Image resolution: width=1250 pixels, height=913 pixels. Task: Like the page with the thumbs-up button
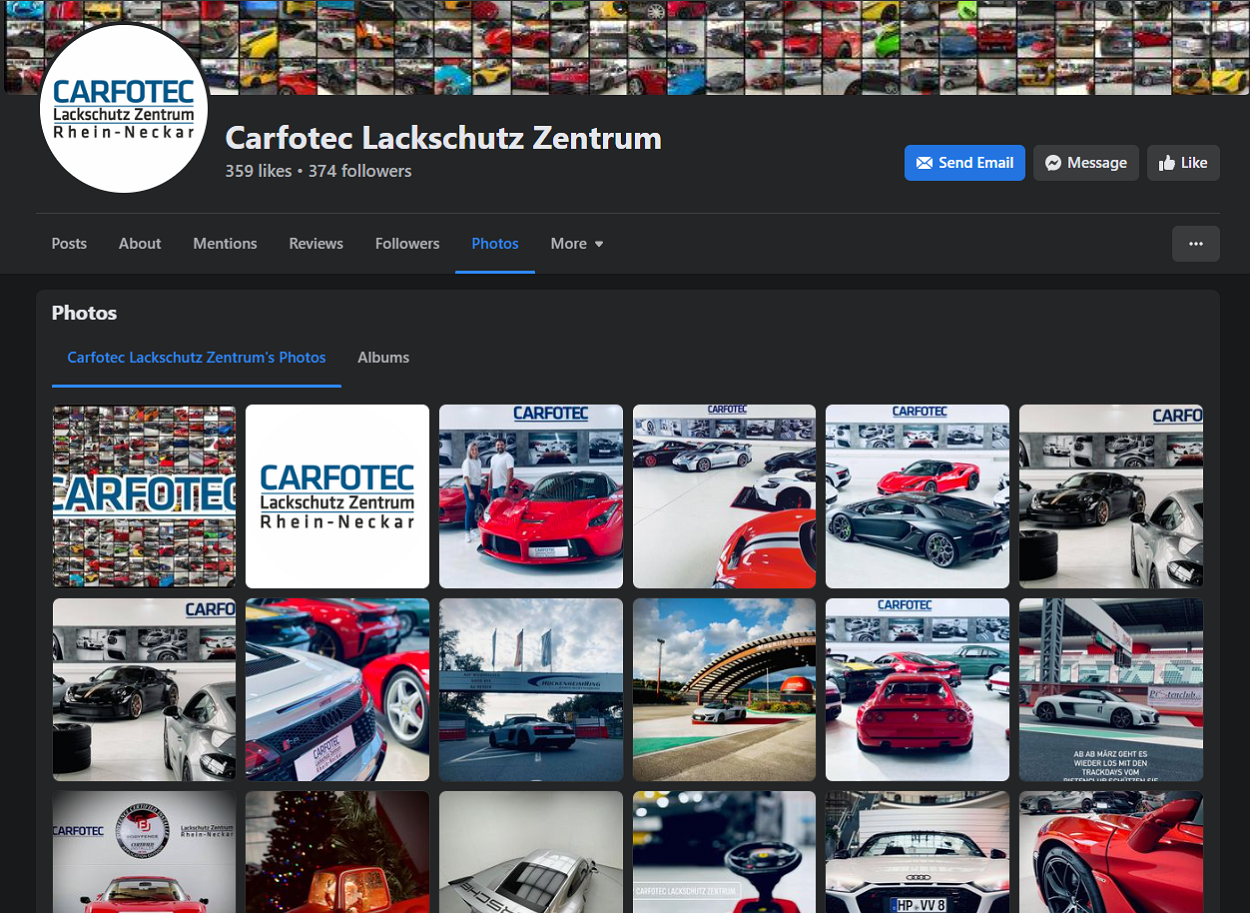pos(1183,163)
